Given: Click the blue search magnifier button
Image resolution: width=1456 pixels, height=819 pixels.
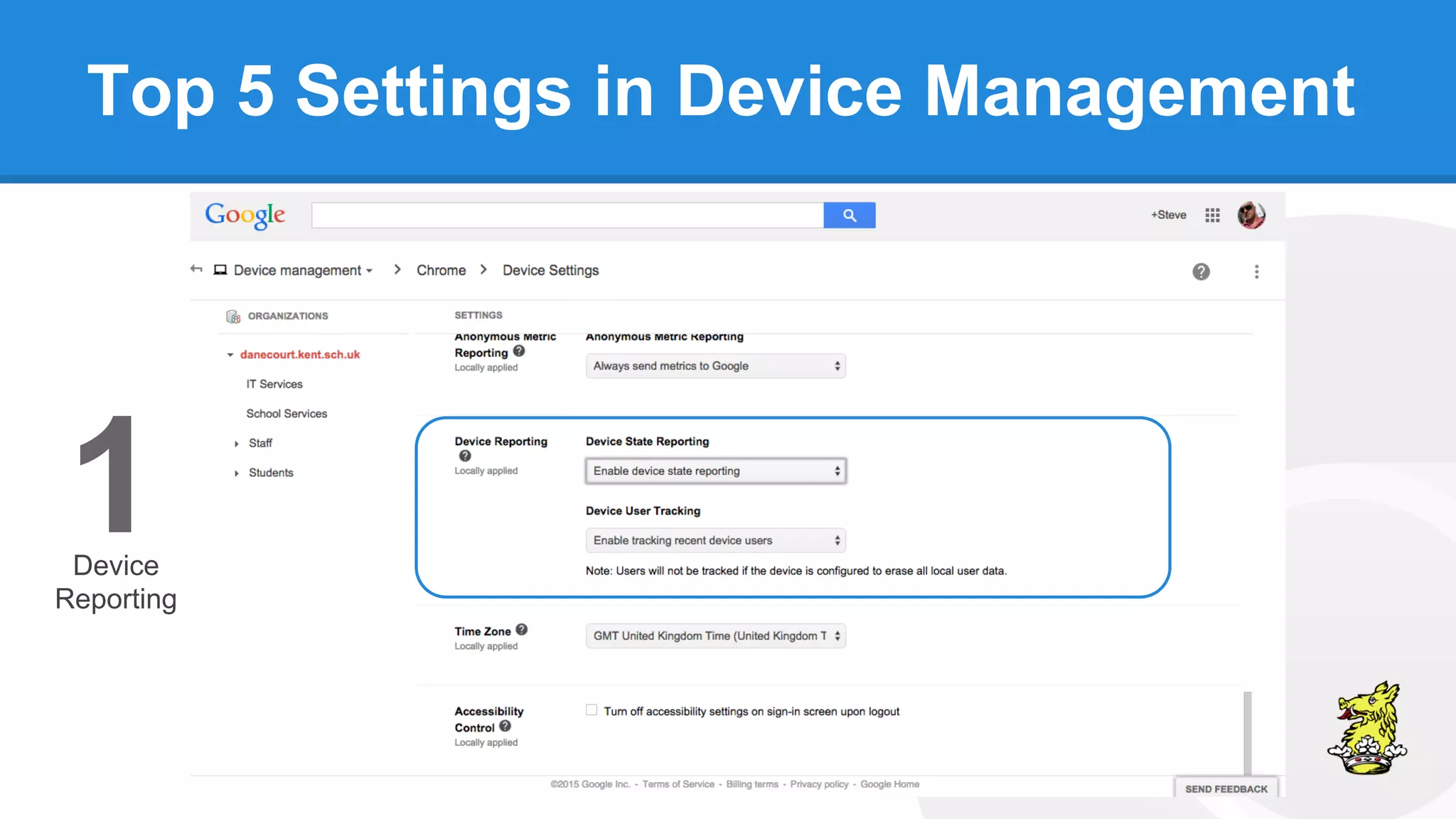Looking at the screenshot, I should click(849, 215).
